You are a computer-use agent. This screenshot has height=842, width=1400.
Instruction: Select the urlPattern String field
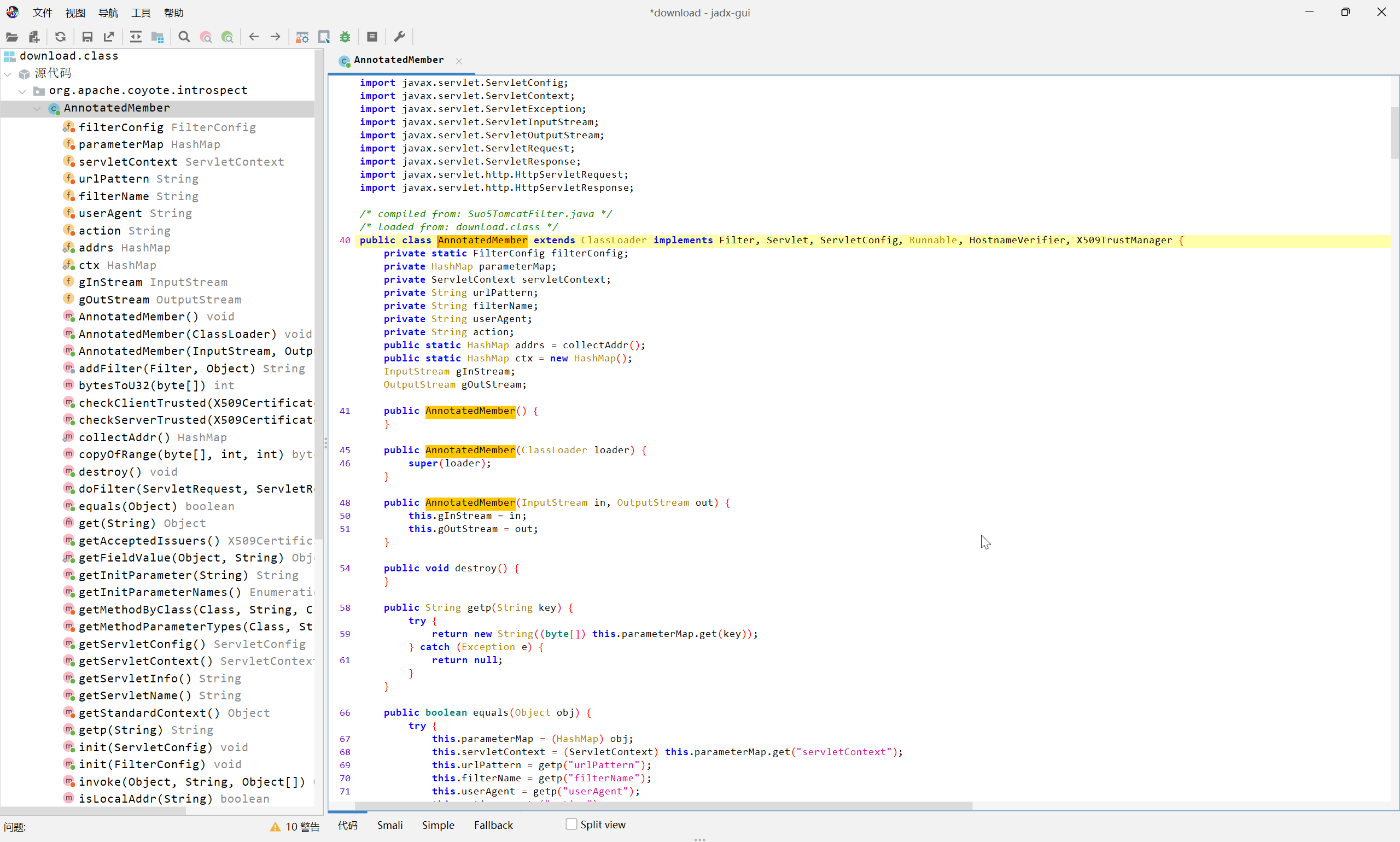click(138, 179)
